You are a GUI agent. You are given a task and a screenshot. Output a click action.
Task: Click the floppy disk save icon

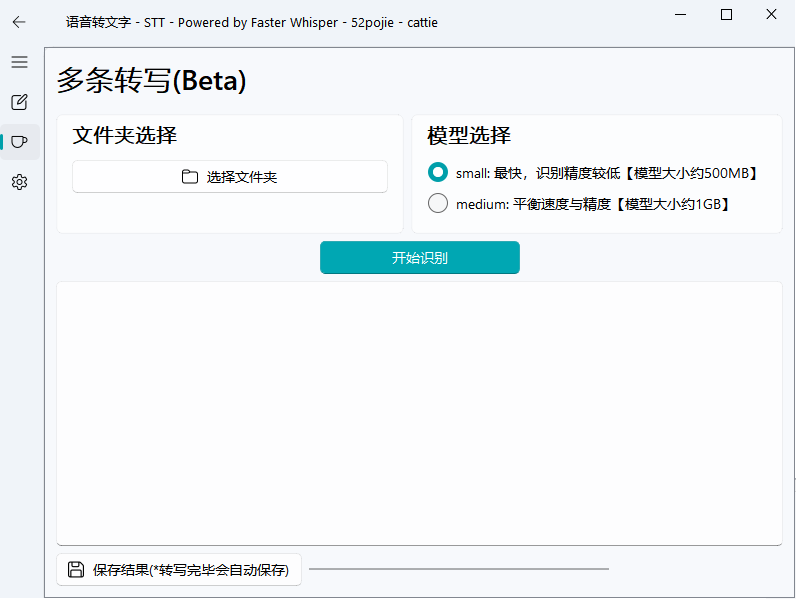[x=76, y=570]
